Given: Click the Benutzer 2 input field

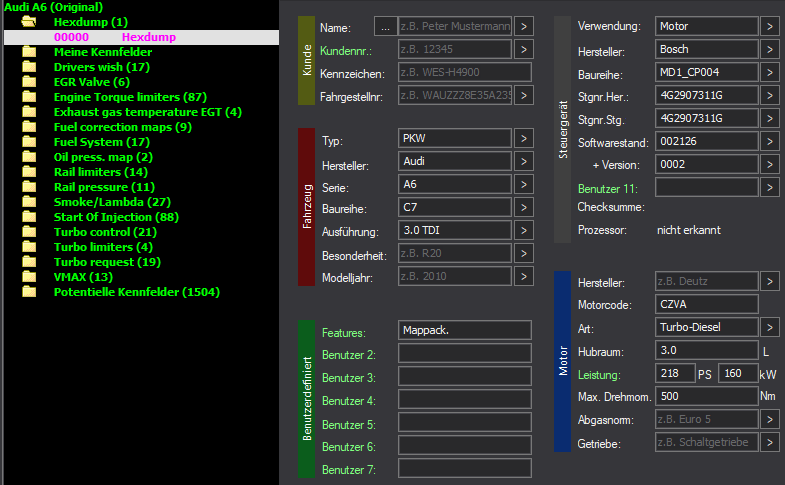Looking at the screenshot, I should 465,353.
